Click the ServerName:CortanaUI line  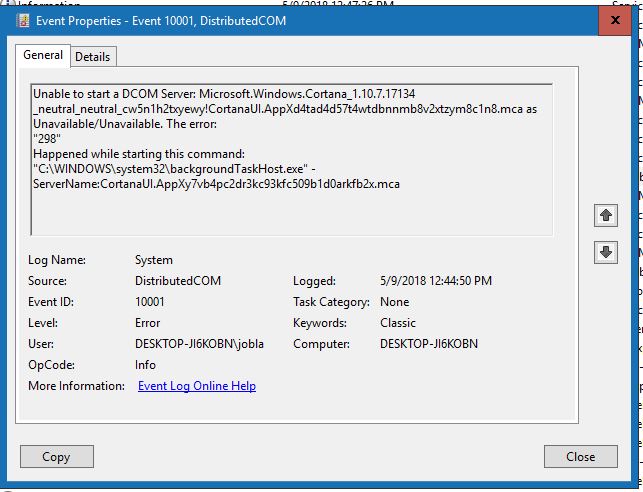tap(217, 184)
